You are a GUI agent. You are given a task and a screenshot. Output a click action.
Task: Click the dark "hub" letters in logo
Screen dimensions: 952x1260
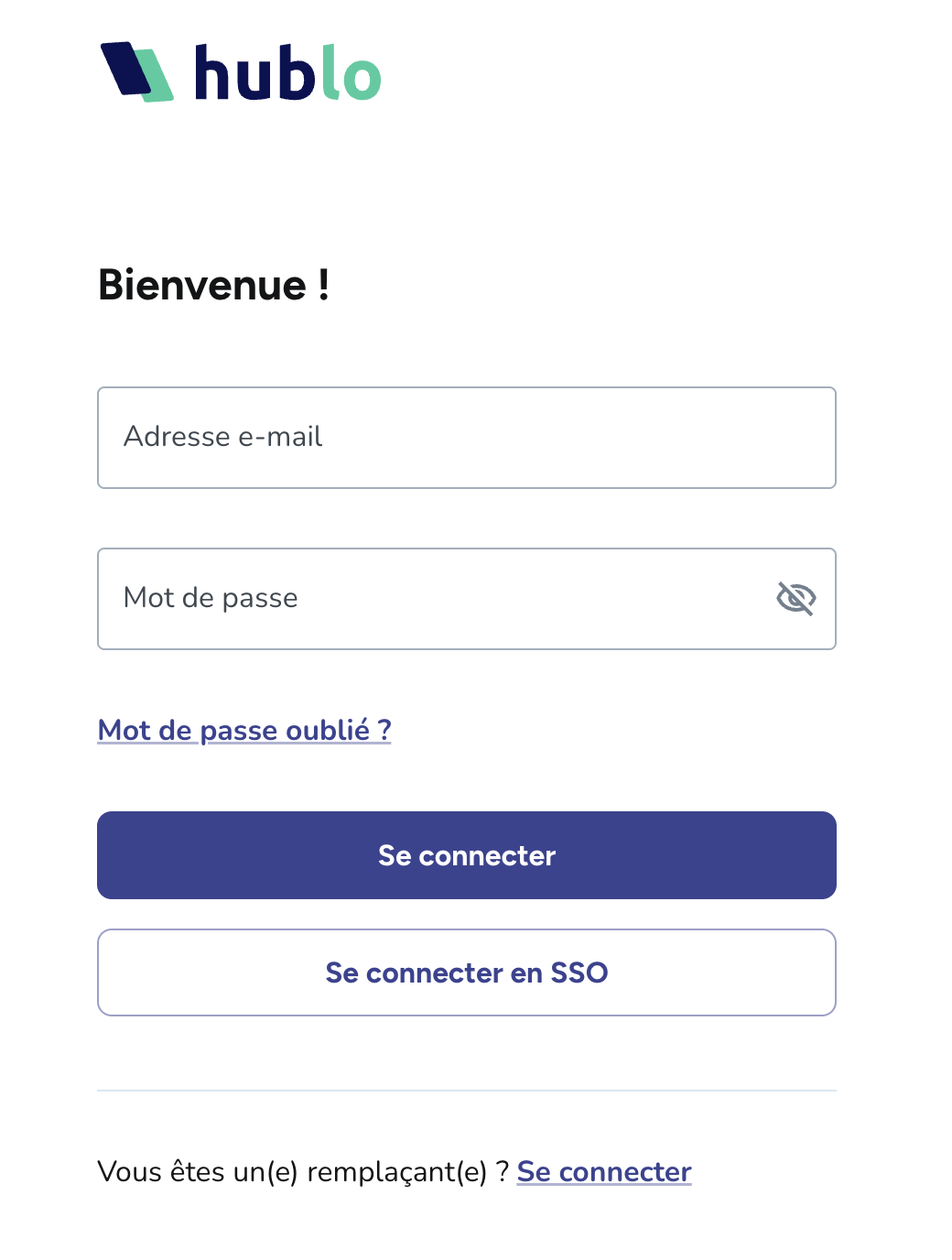(254, 73)
